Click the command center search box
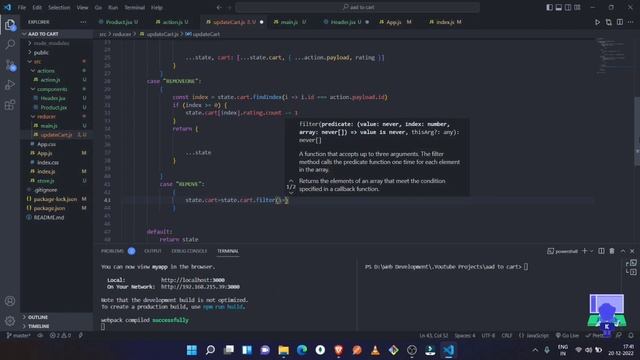Screen dimensions: 640x360 [358, 7]
